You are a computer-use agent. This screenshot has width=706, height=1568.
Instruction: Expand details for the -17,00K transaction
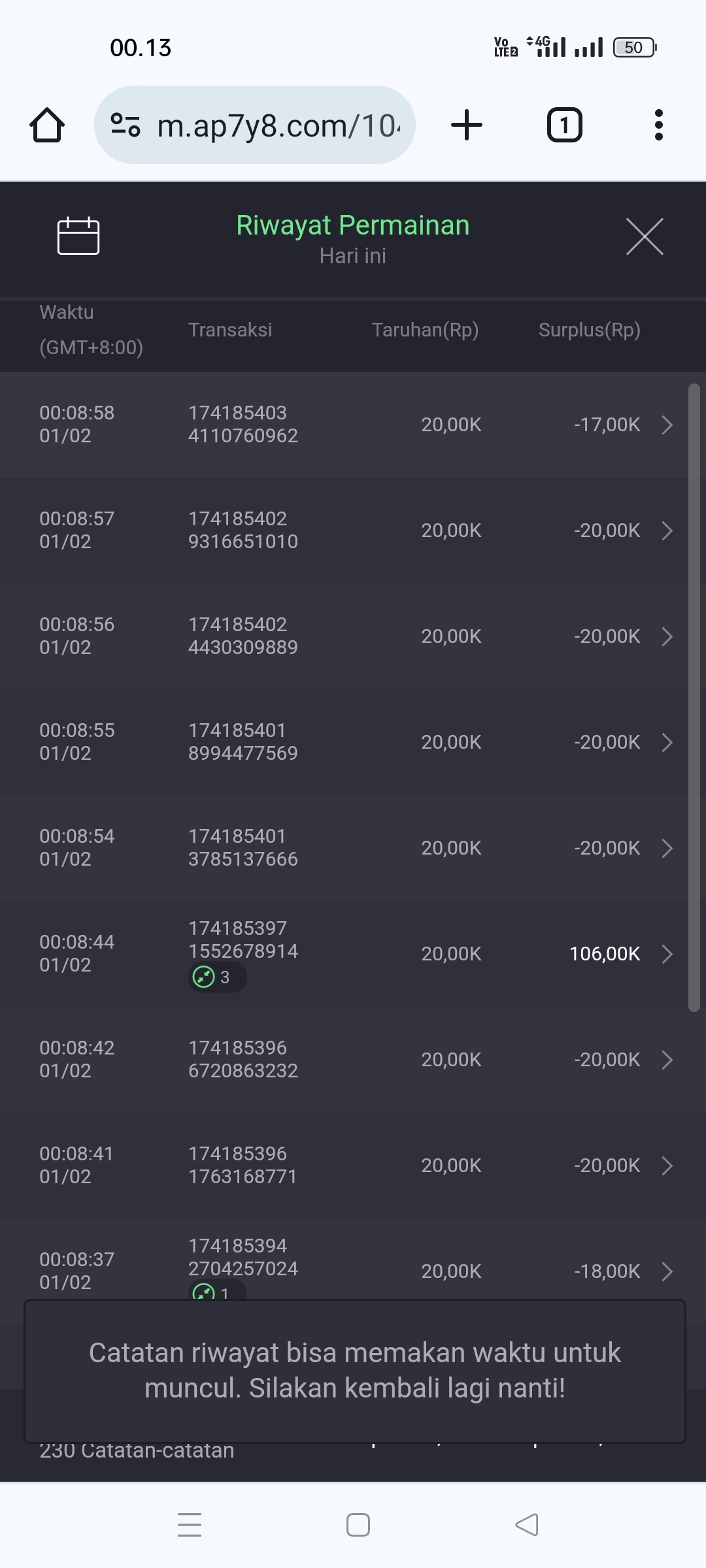[x=667, y=425]
